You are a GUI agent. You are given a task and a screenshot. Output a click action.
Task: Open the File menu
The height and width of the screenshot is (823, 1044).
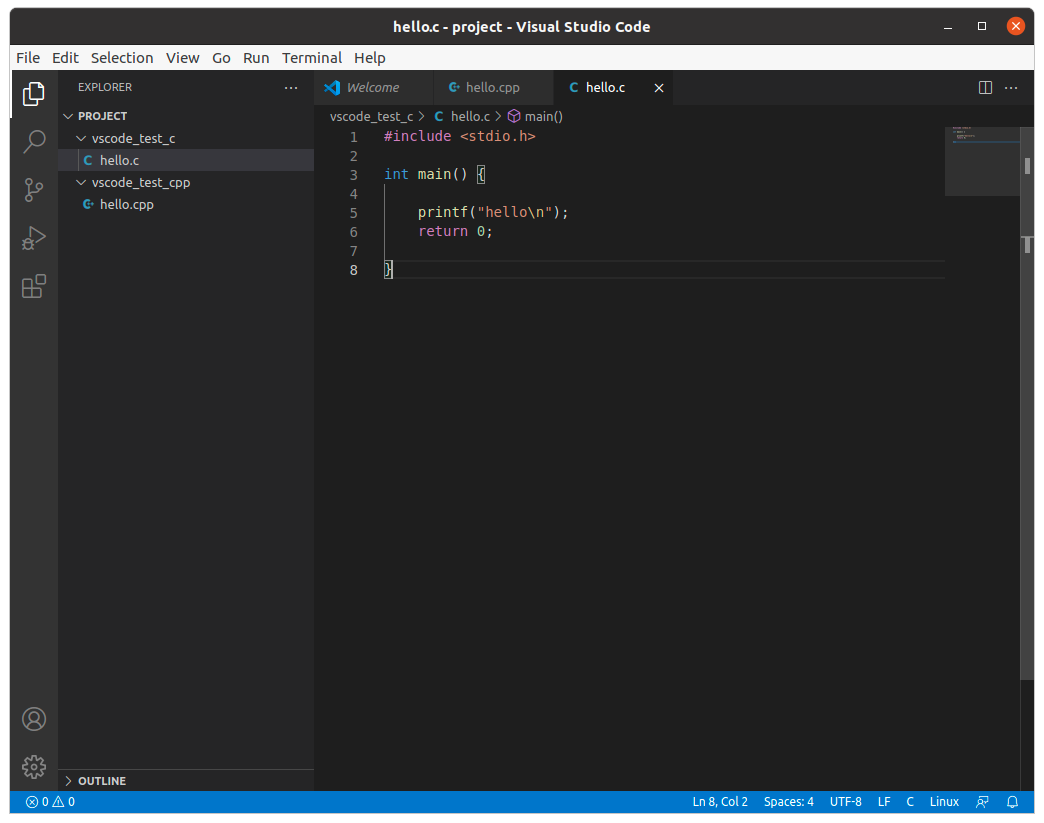click(28, 58)
